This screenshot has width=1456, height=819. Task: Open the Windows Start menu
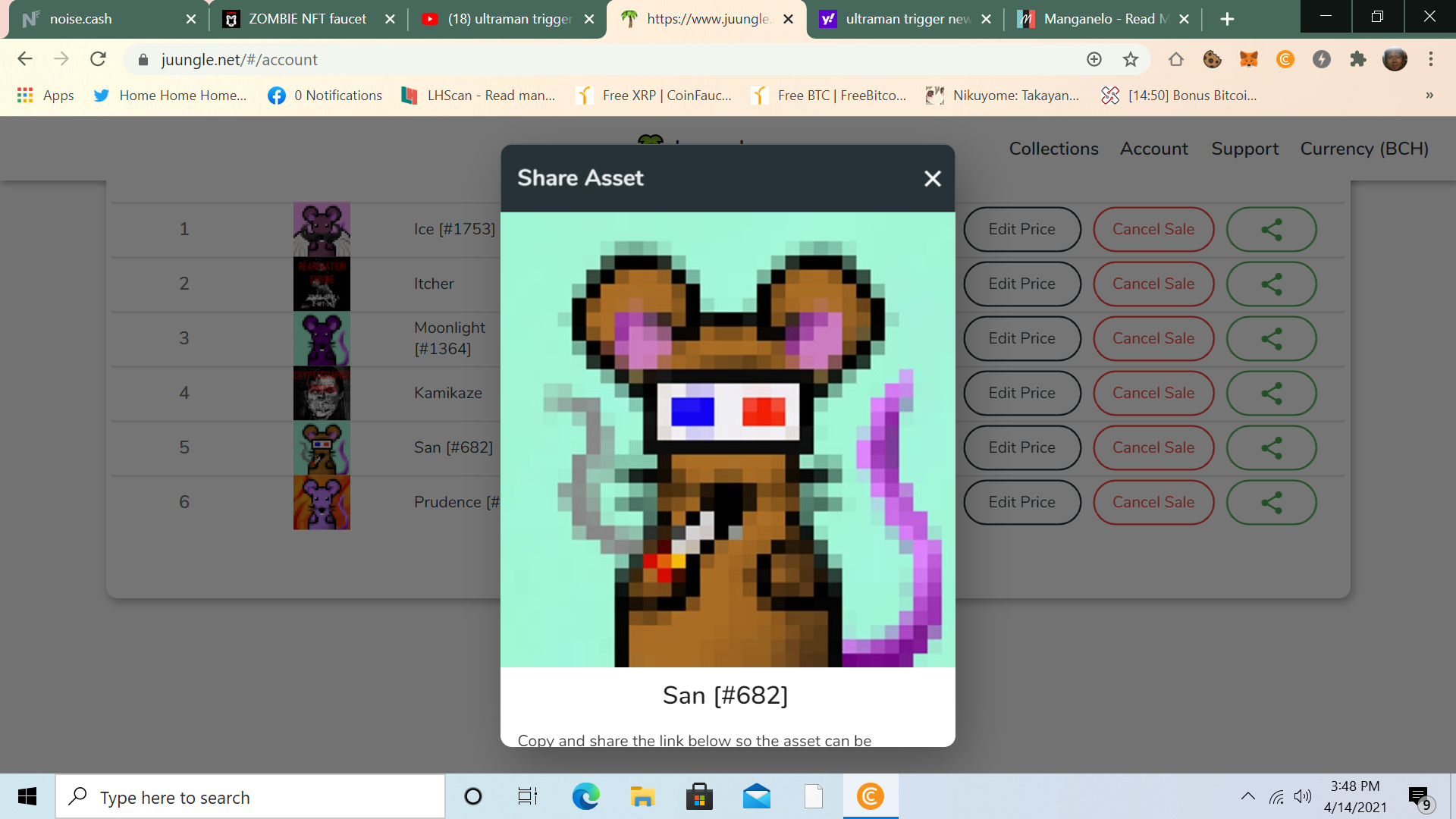coord(27,796)
